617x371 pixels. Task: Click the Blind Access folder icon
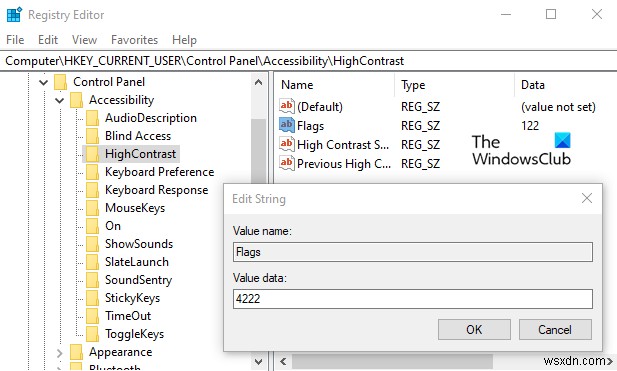pyautogui.click(x=92, y=136)
